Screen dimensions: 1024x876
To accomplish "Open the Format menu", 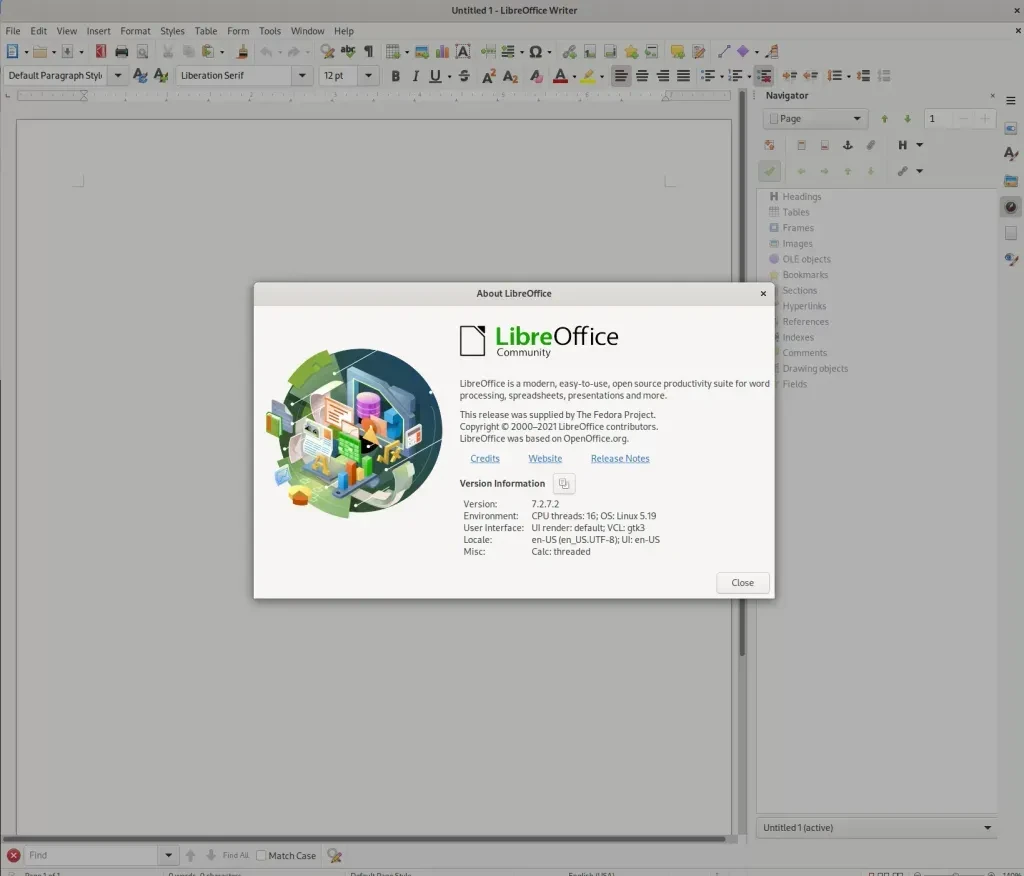I will point(135,31).
